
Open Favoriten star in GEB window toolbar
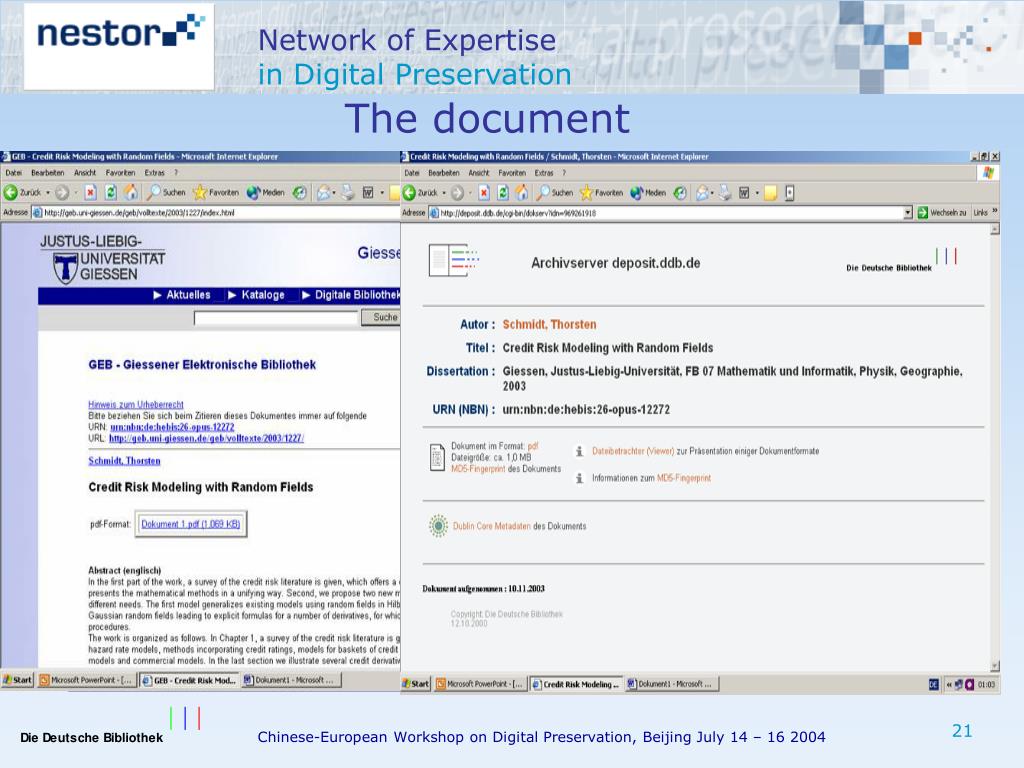point(200,193)
